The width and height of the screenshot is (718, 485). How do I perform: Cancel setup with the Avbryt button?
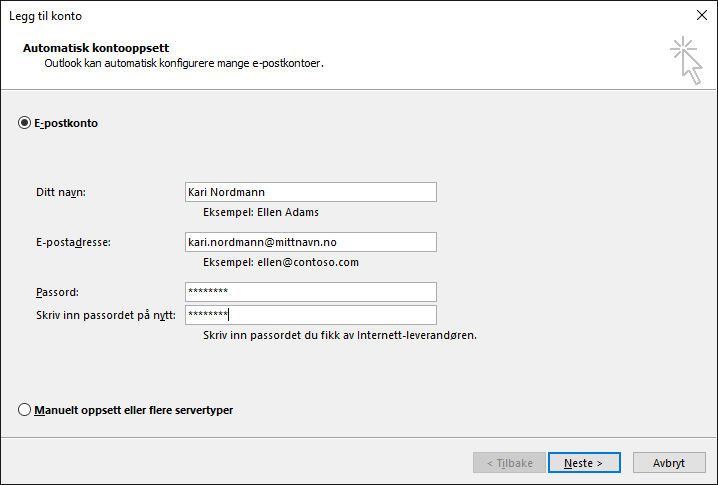click(669, 463)
